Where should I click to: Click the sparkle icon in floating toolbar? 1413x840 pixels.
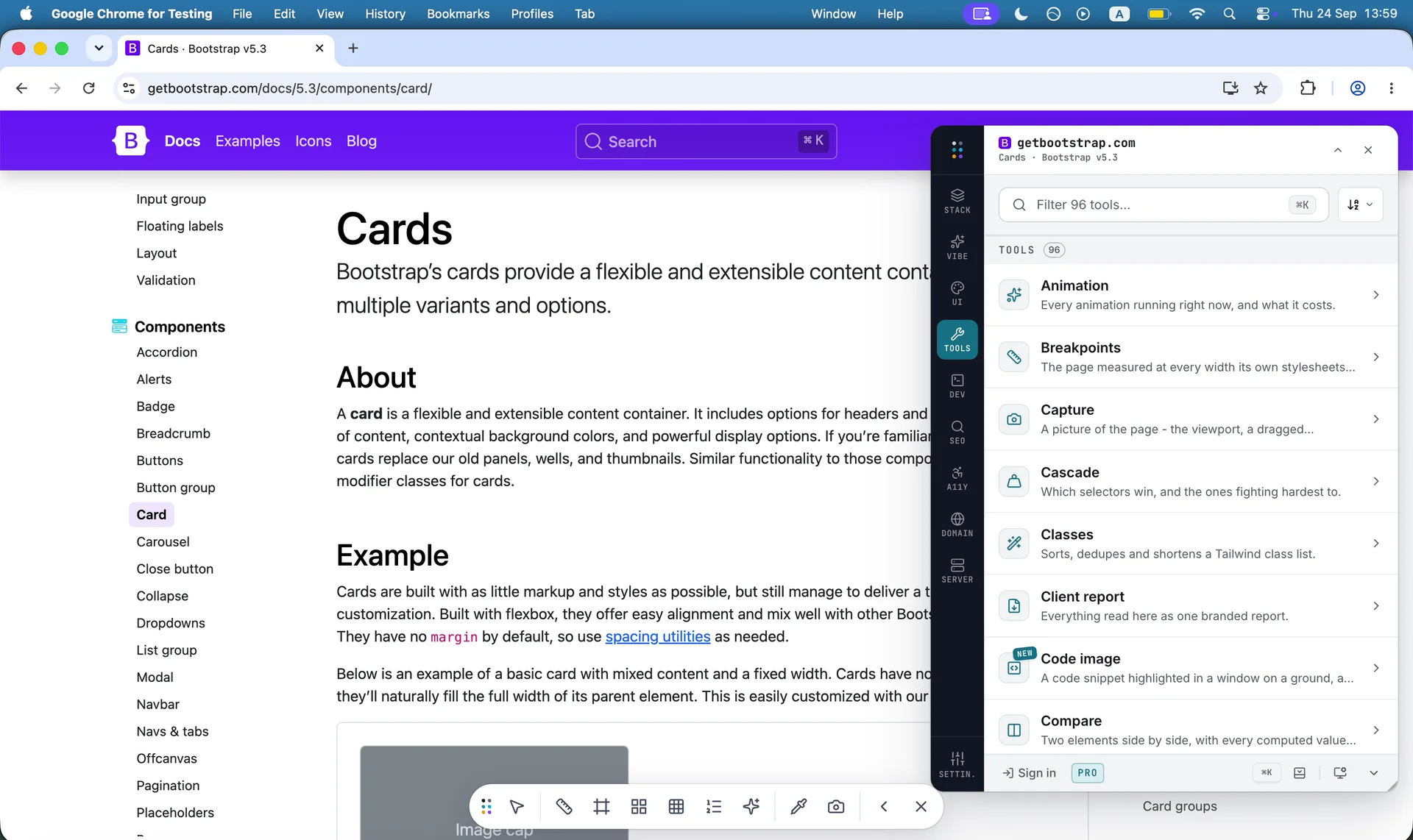click(x=751, y=807)
